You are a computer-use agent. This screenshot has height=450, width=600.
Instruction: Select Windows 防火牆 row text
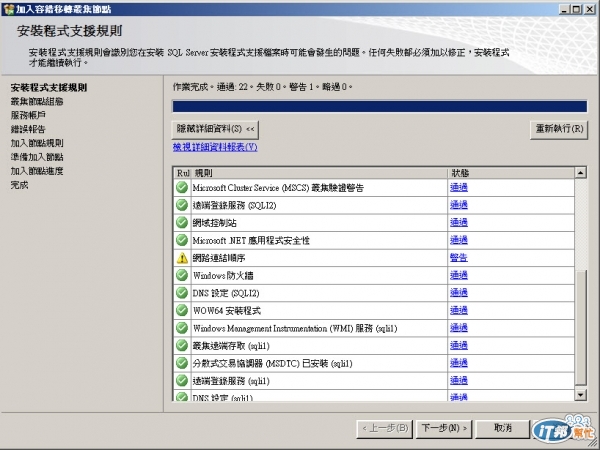(x=223, y=276)
